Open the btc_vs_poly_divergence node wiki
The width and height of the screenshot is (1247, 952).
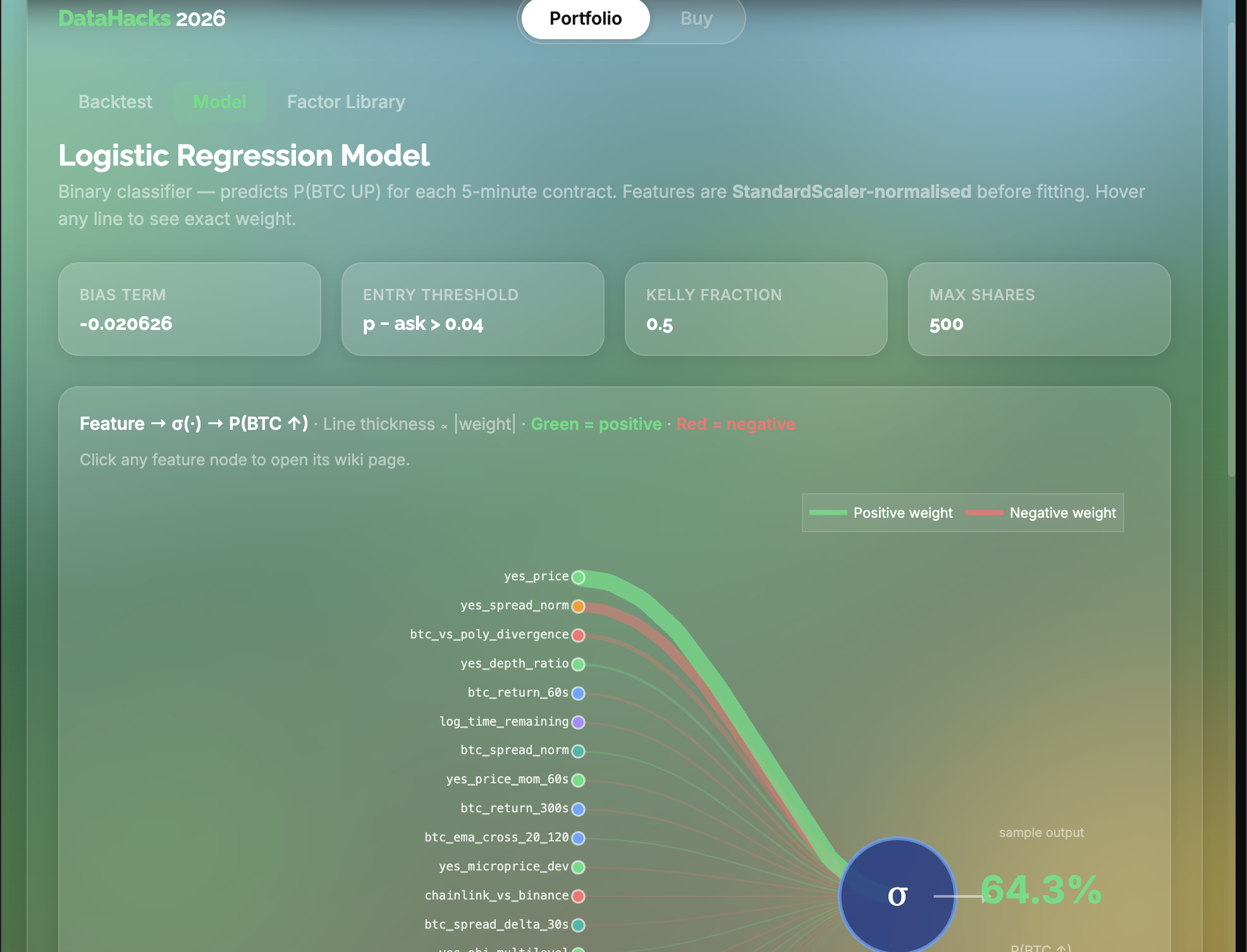click(x=578, y=635)
